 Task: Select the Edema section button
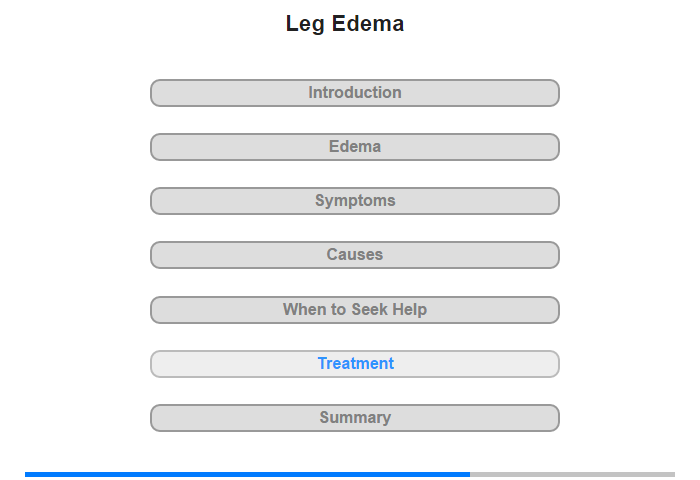[x=354, y=147]
